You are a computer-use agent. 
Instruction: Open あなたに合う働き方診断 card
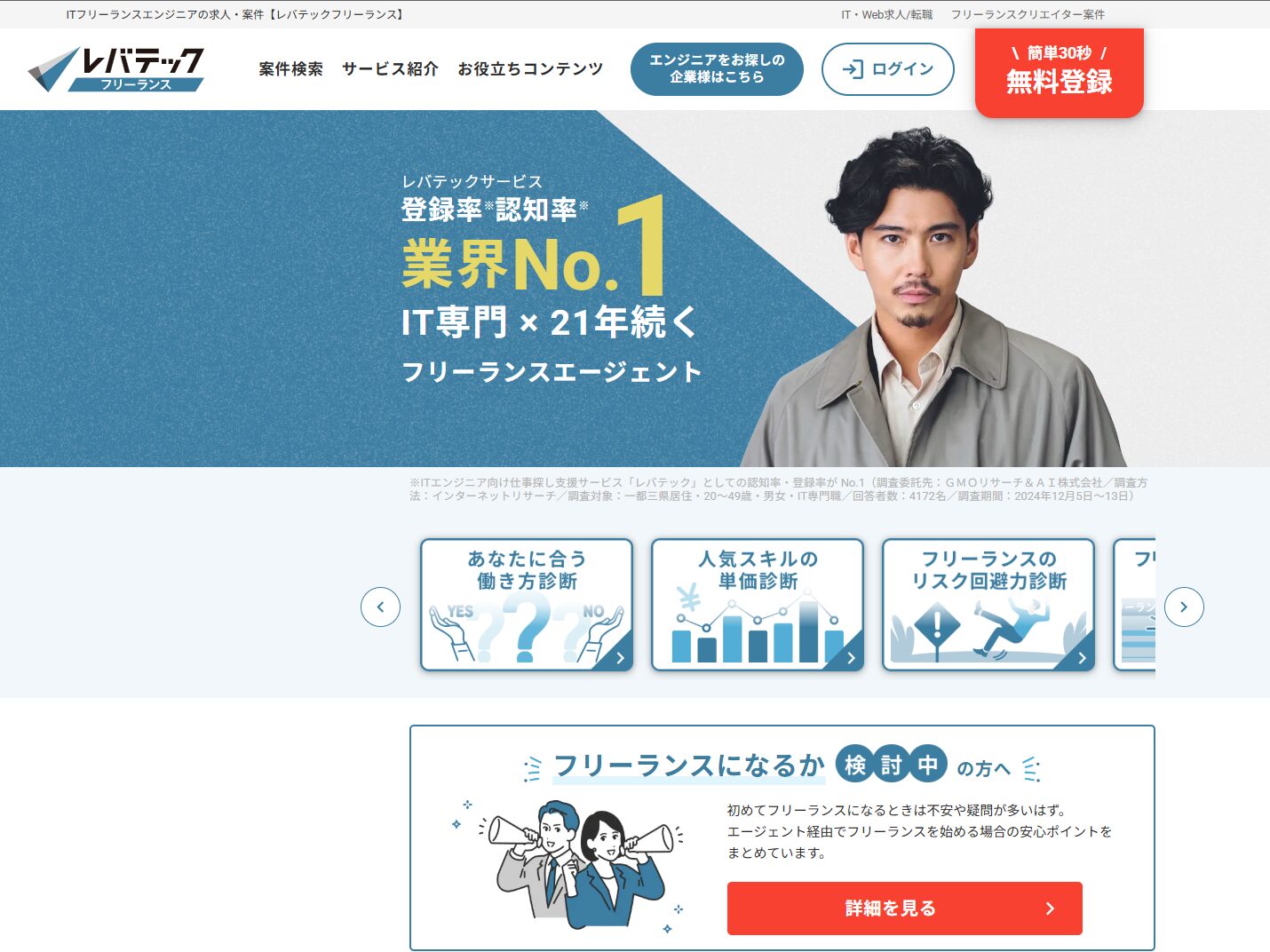point(527,605)
